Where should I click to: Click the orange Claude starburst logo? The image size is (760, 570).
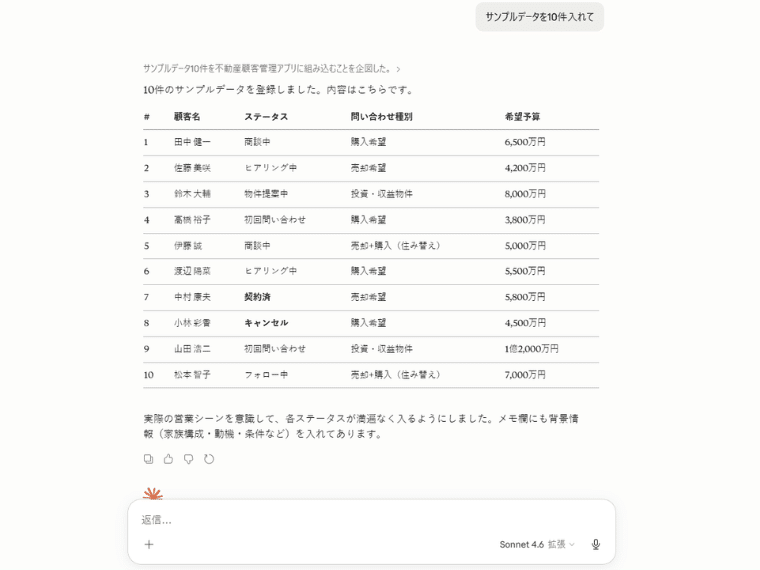click(x=153, y=493)
